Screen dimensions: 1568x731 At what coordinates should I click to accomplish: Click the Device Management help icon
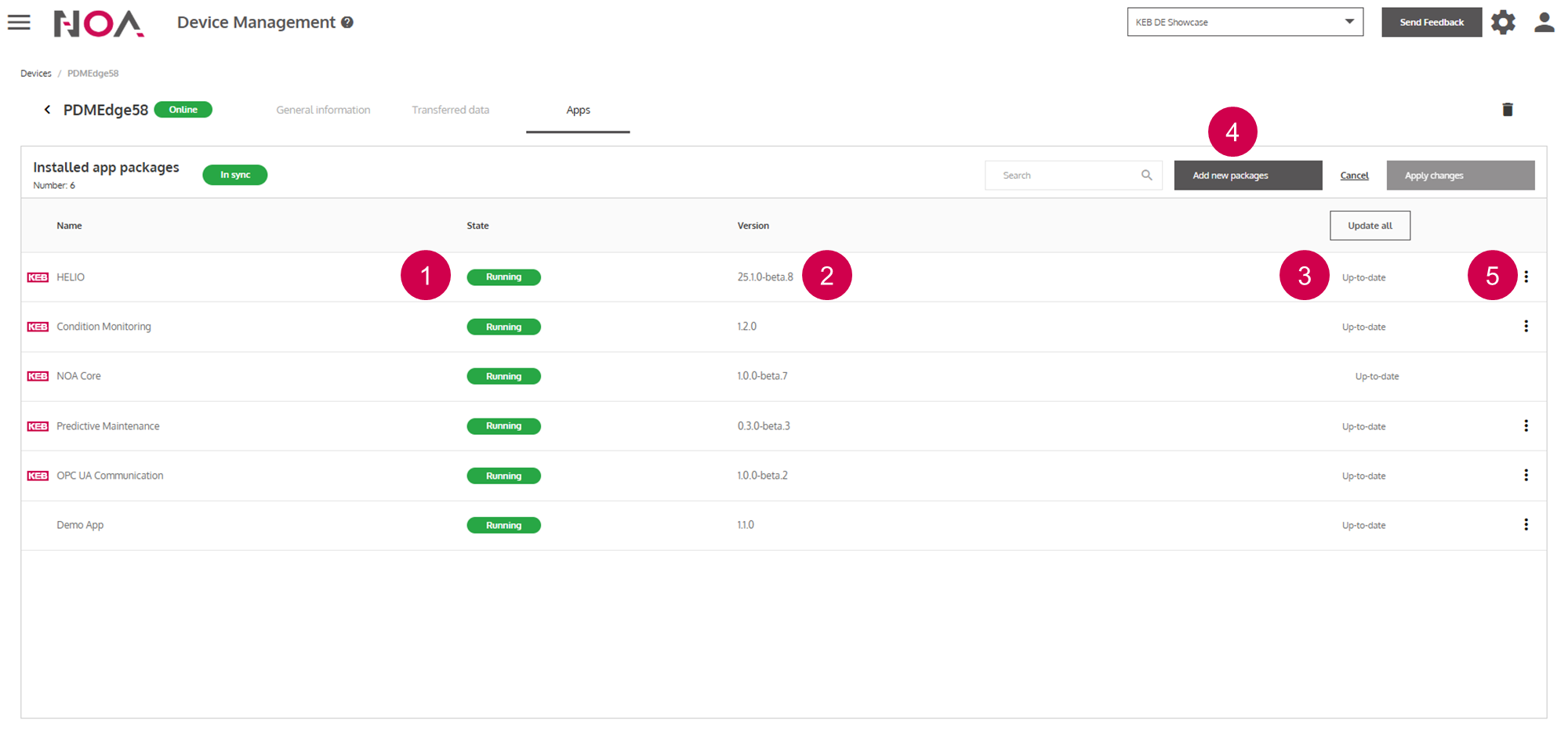[x=347, y=23]
